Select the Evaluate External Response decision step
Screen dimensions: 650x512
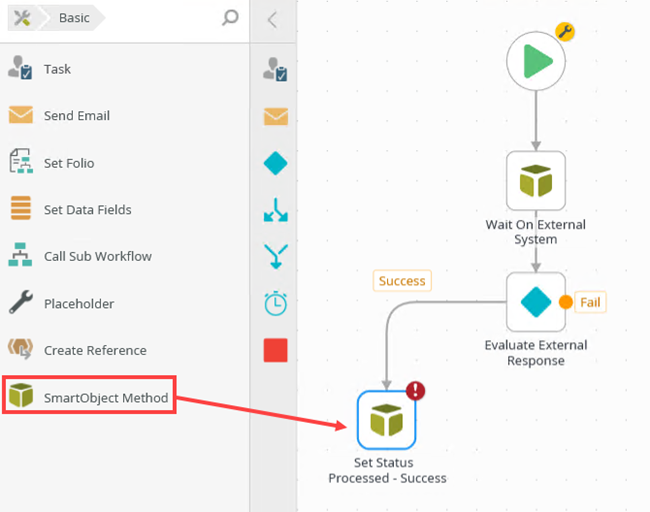click(x=536, y=302)
